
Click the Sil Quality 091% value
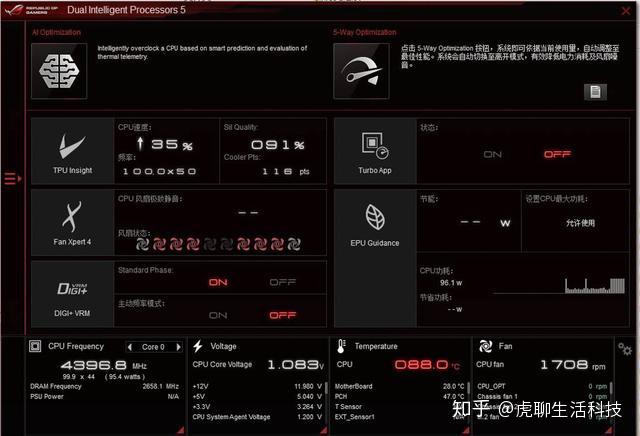pos(278,145)
